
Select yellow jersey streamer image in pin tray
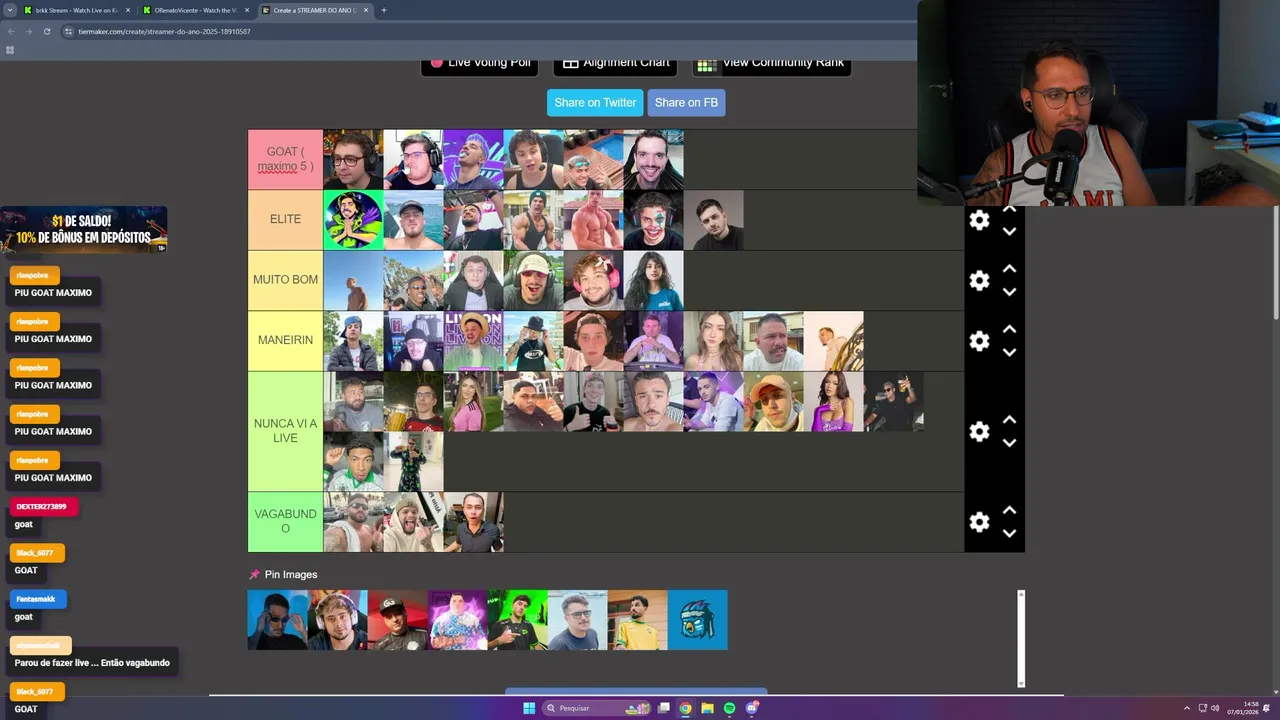638,620
